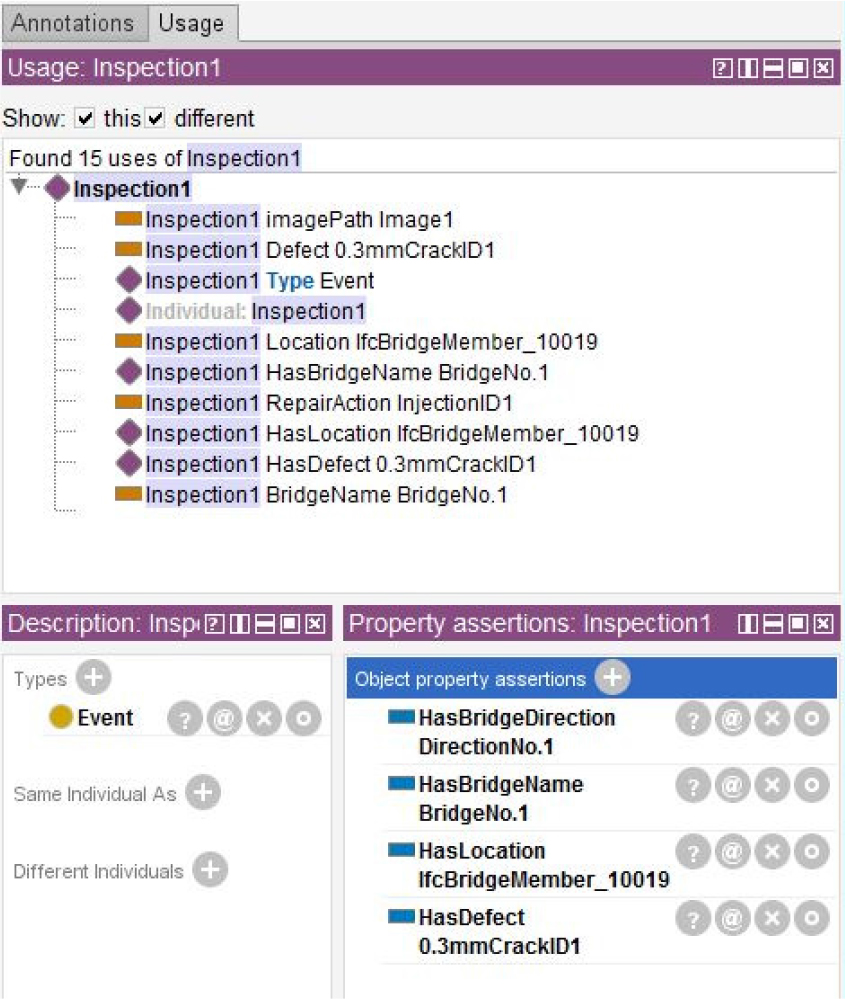Collapse the Inspection1 tree node
Viewport: 845px width, 999px height.
[19, 187]
